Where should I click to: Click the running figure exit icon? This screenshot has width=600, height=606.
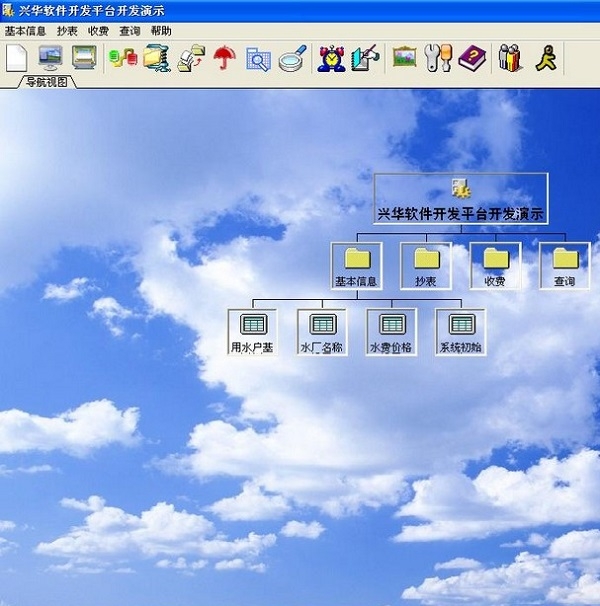(544, 58)
